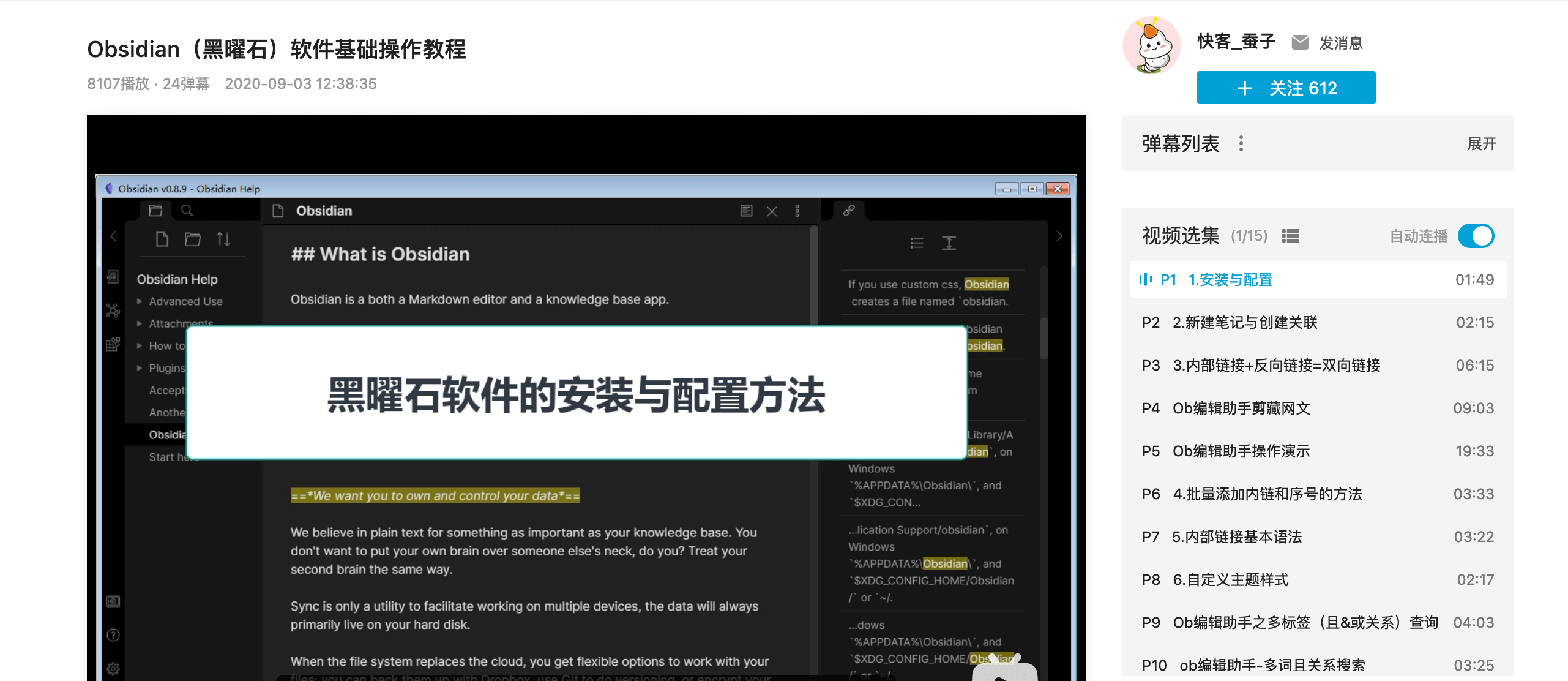Click the Obsidian window app icon
This screenshot has height=681, width=1568.
(110, 189)
